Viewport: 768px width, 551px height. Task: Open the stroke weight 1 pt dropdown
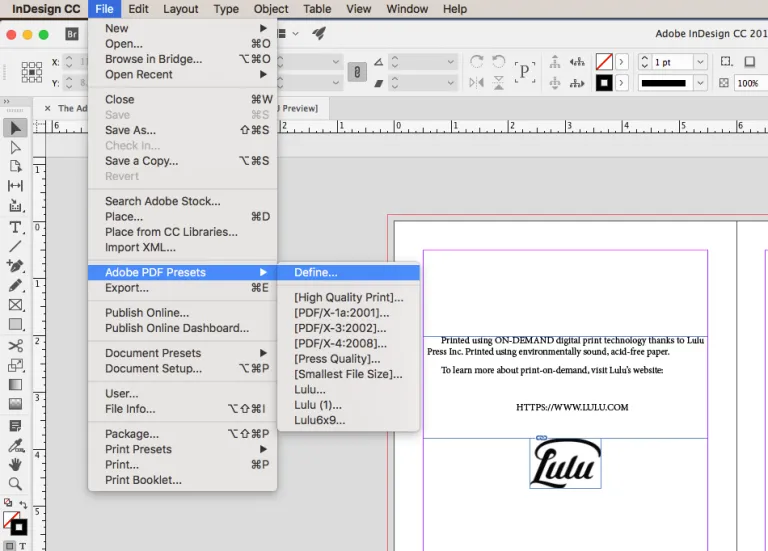(x=700, y=62)
